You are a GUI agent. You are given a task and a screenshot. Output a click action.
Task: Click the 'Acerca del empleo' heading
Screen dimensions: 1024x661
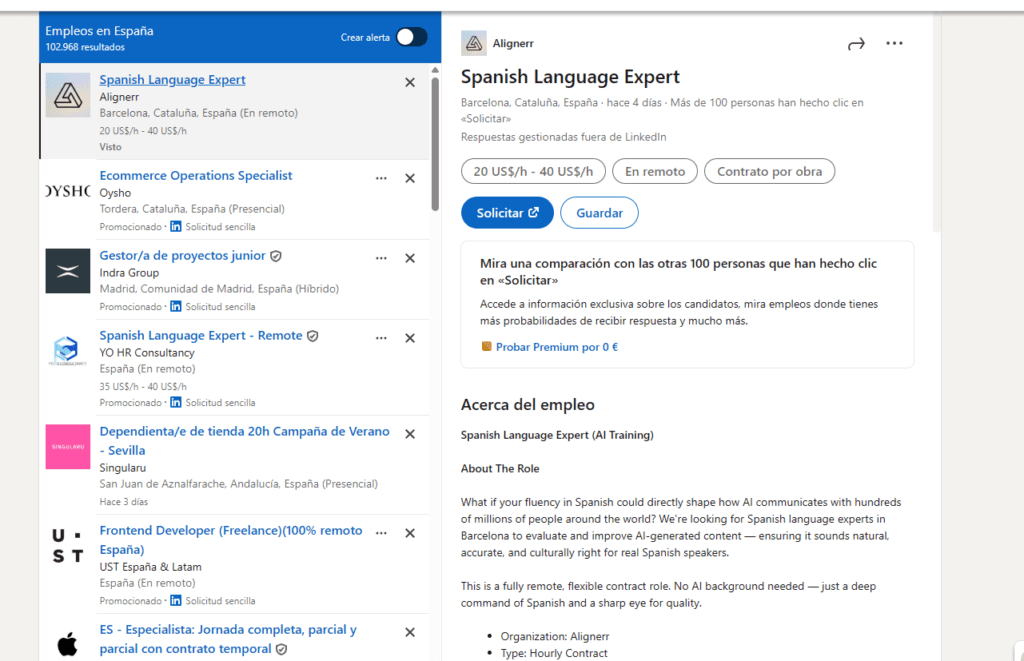(x=528, y=405)
